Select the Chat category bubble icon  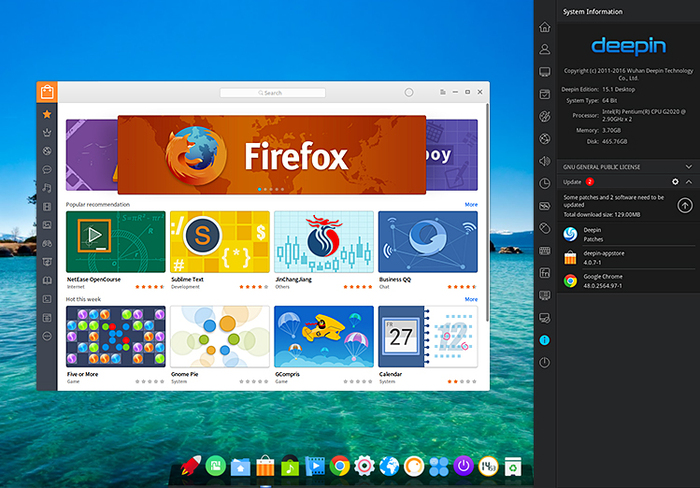pyautogui.click(x=46, y=170)
